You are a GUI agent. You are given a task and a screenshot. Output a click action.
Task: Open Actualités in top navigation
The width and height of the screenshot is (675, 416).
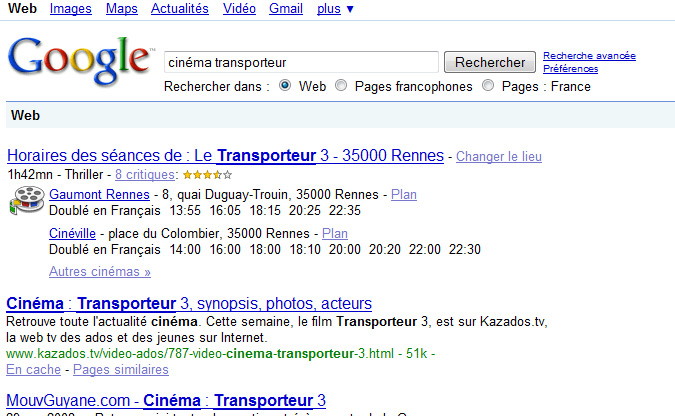pyautogui.click(x=180, y=9)
